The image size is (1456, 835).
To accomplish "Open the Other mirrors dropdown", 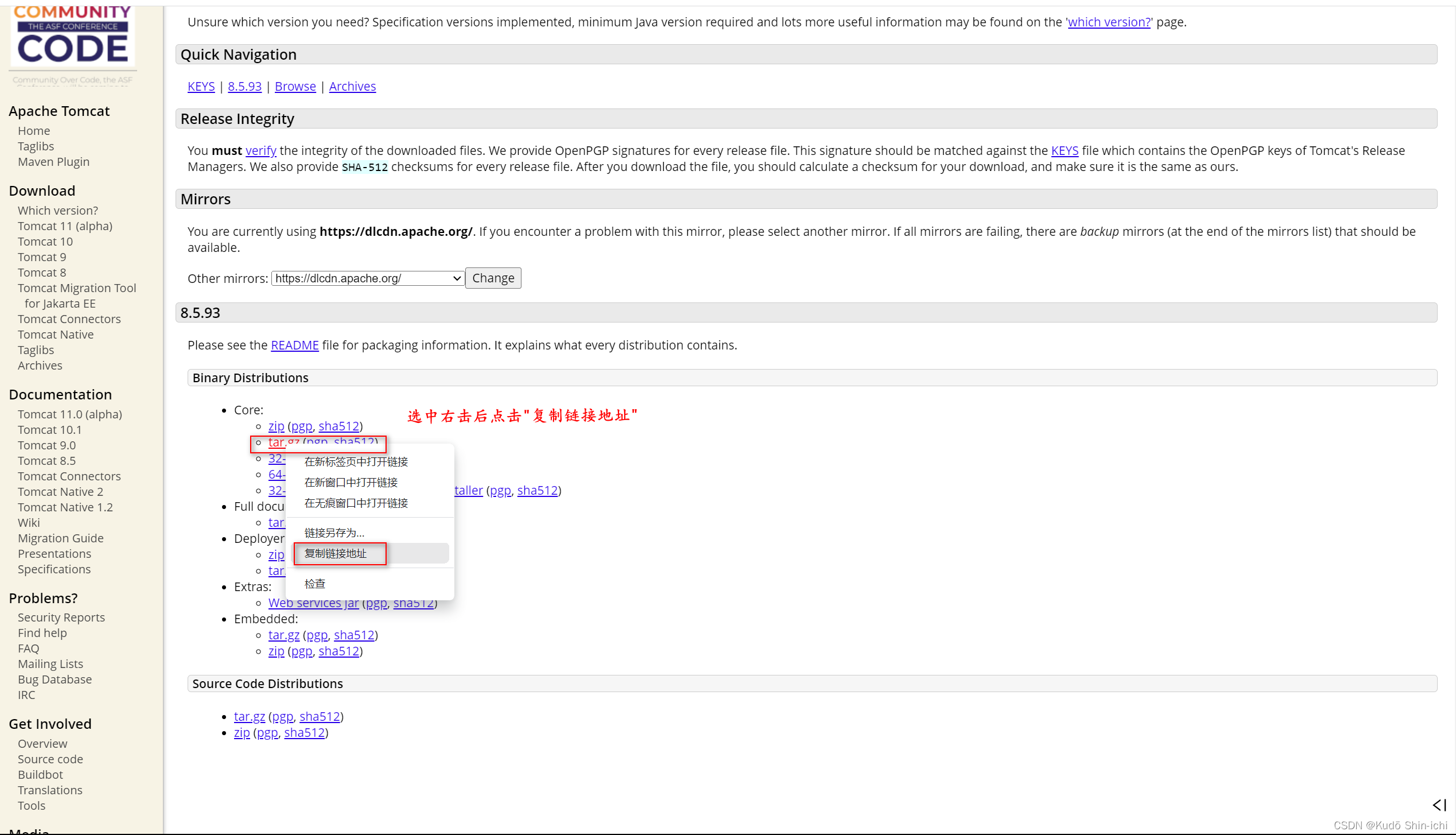I will [368, 278].
